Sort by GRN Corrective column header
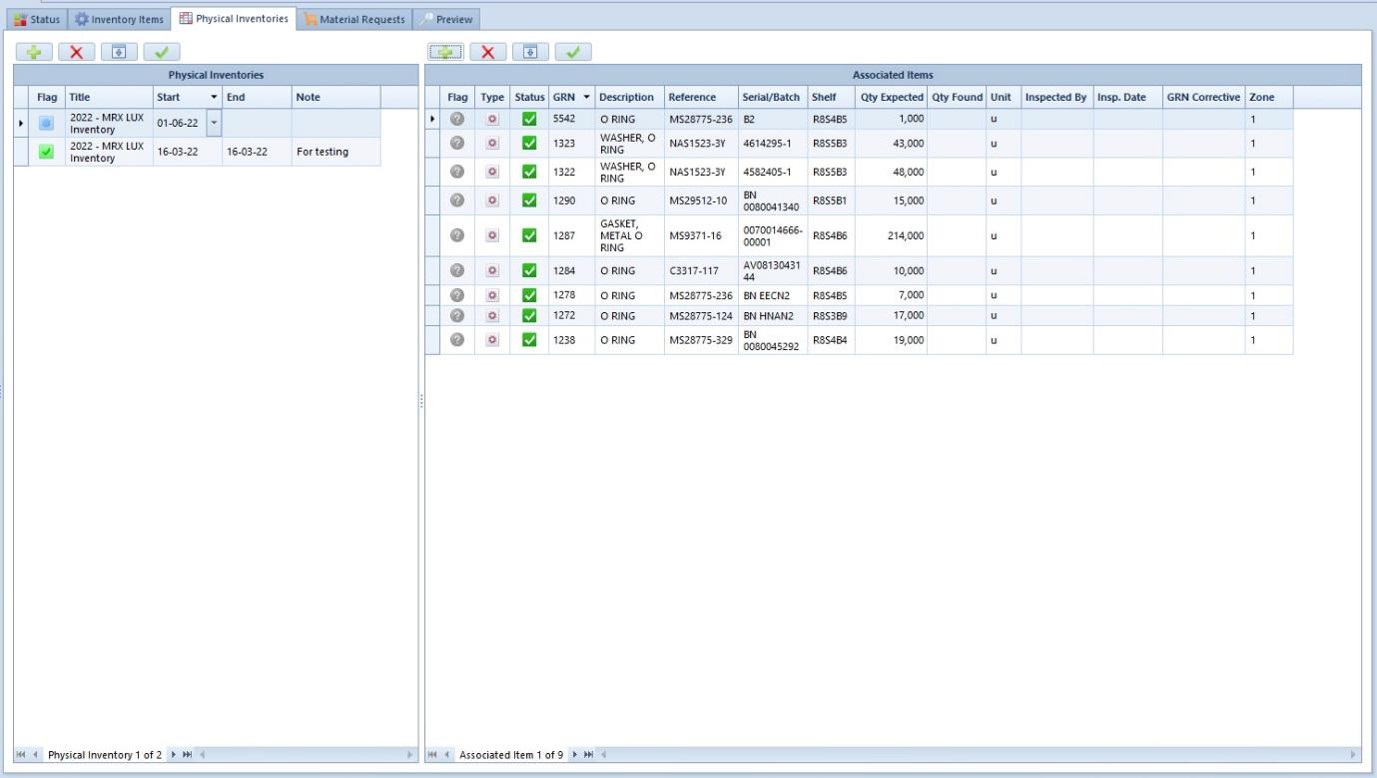Image resolution: width=1377 pixels, height=778 pixels. tap(1203, 97)
